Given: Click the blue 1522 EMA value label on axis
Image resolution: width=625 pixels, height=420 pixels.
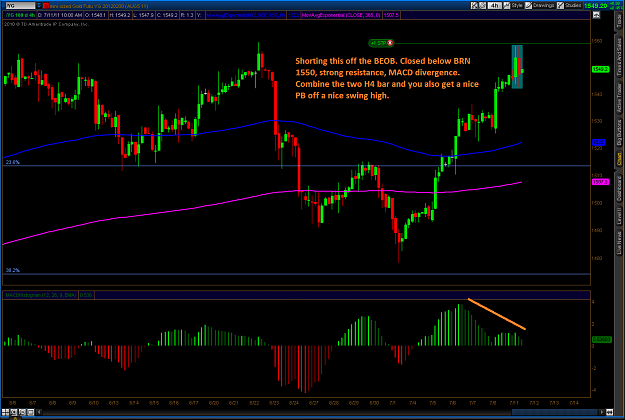Looking at the screenshot, I should click(599, 142).
